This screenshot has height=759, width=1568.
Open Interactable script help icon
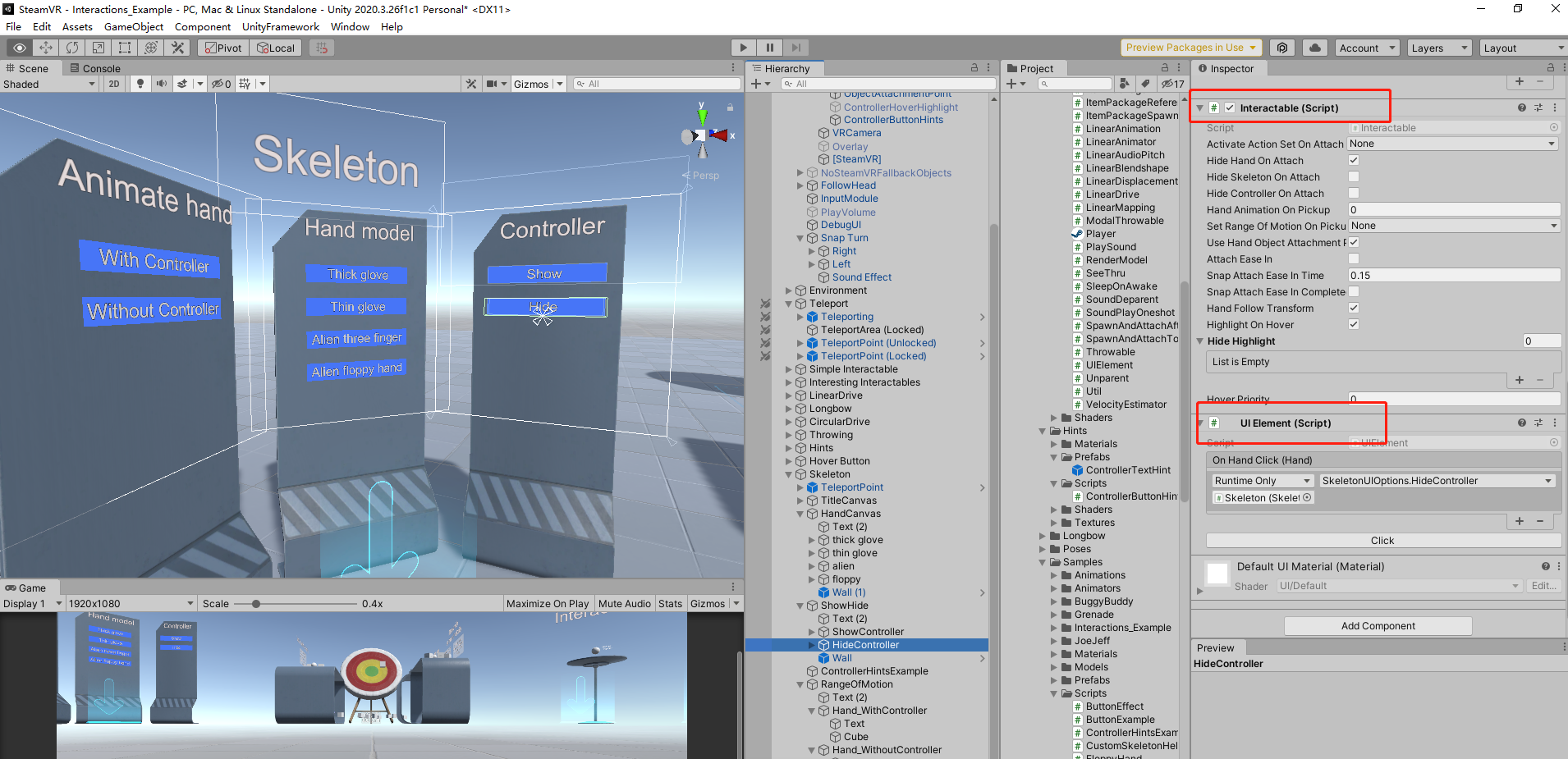1522,107
